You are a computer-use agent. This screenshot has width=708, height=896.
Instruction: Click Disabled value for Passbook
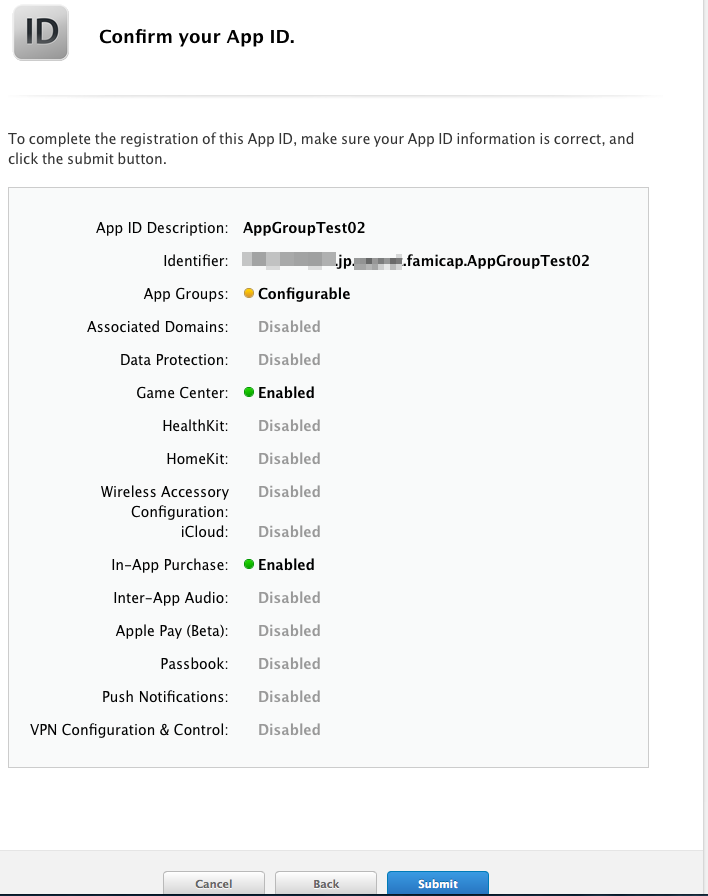pyautogui.click(x=289, y=664)
